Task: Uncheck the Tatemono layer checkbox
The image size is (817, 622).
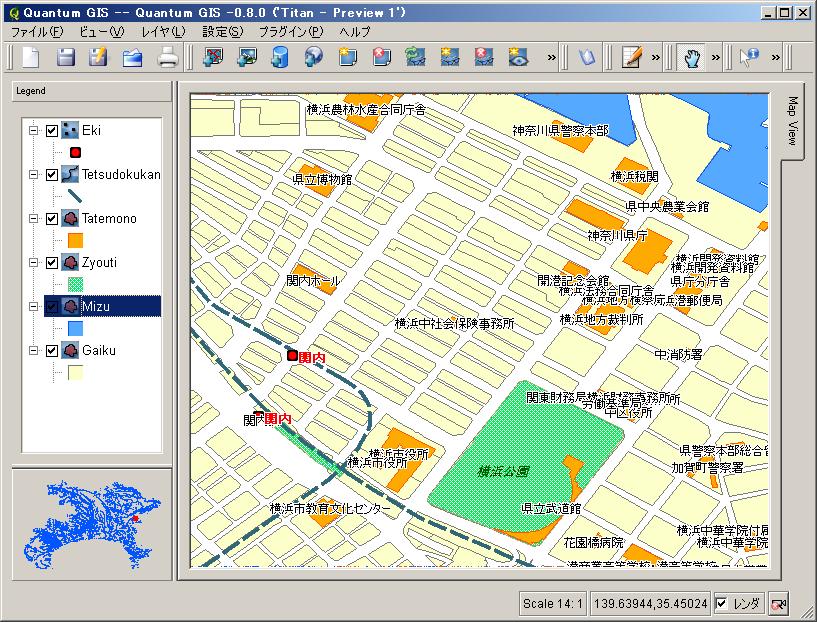Action: coord(51,218)
